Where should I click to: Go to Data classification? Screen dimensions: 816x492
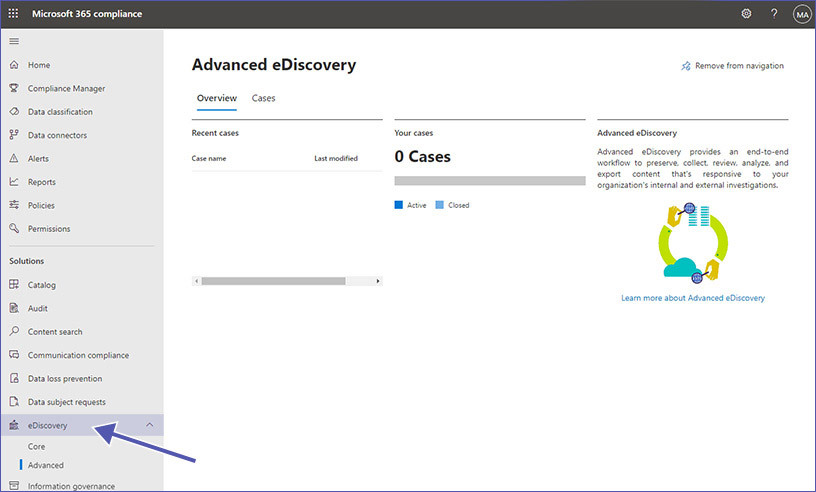60,112
